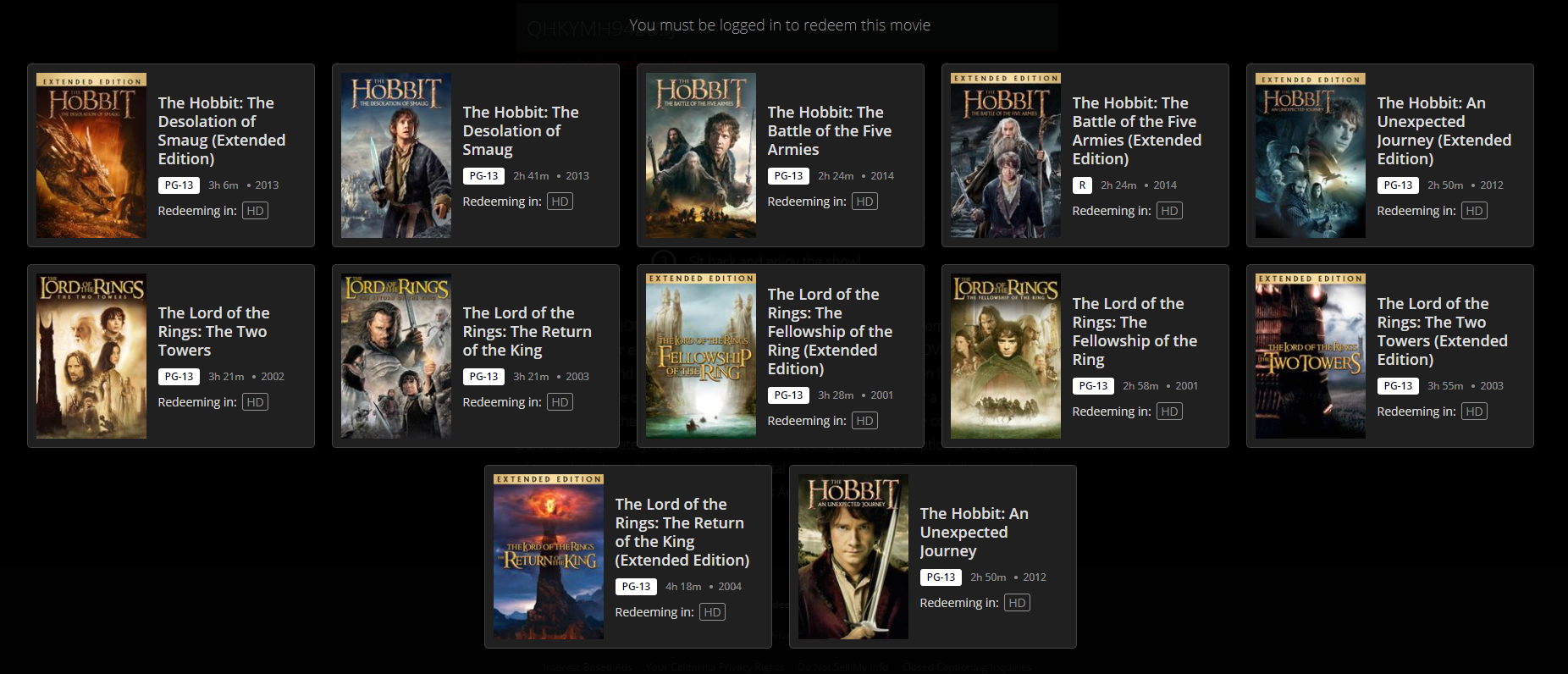1568x674 pixels.
Task: Click HD badge on standard Unexpected Journey card
Action: tap(1017, 603)
